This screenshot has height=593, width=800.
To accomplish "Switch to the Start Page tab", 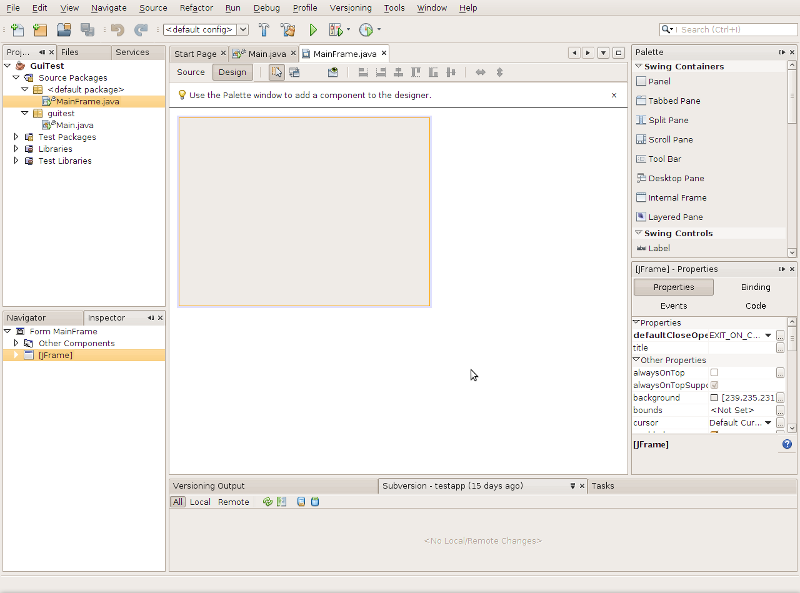I will [x=195, y=54].
